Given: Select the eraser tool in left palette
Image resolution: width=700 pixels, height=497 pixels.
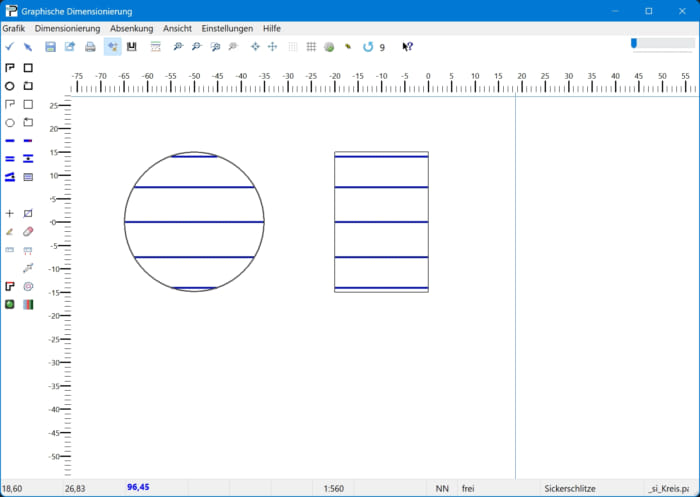Looking at the screenshot, I should 28,231.
